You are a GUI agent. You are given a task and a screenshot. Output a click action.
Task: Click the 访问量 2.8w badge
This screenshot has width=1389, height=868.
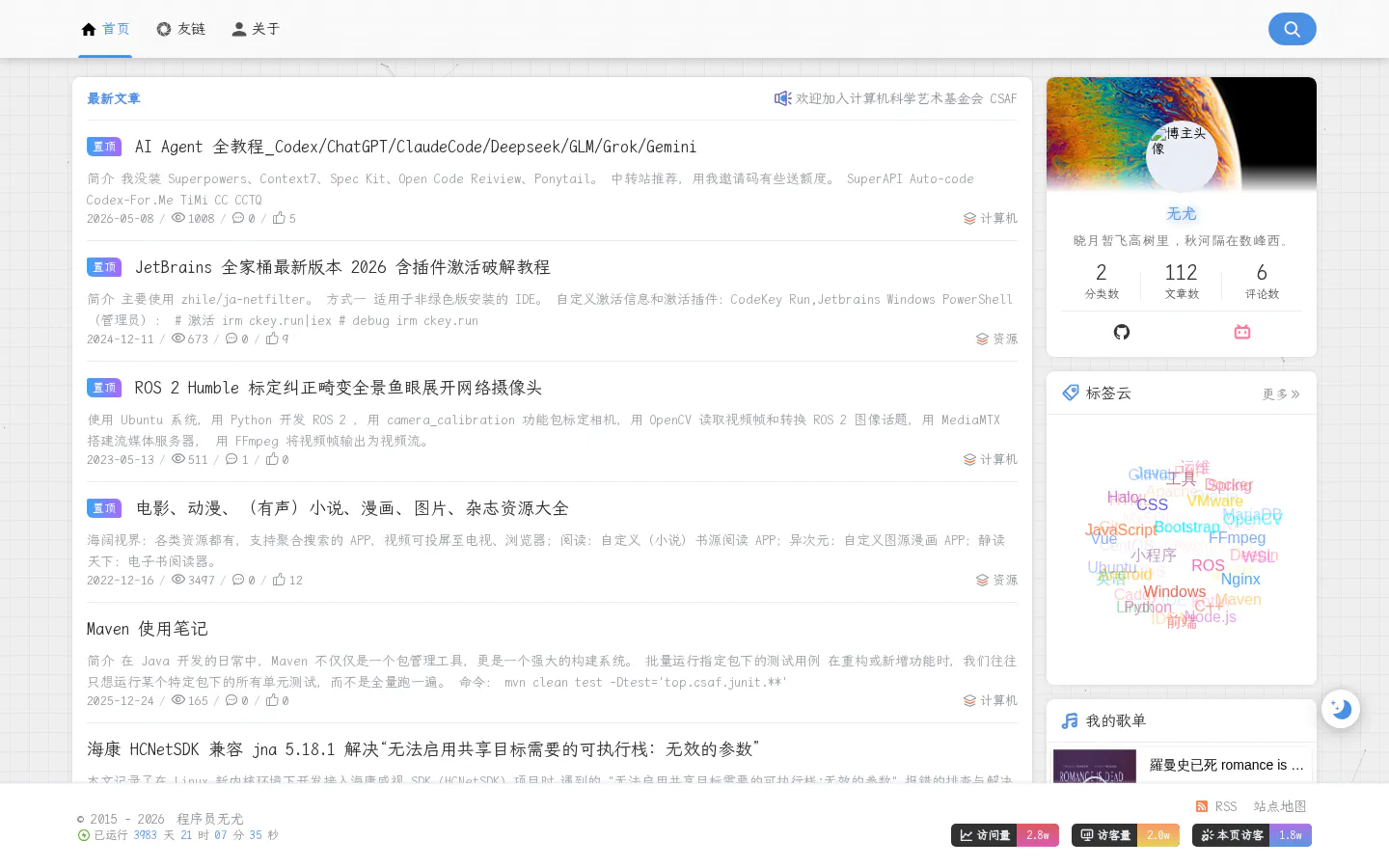pos(1005,835)
